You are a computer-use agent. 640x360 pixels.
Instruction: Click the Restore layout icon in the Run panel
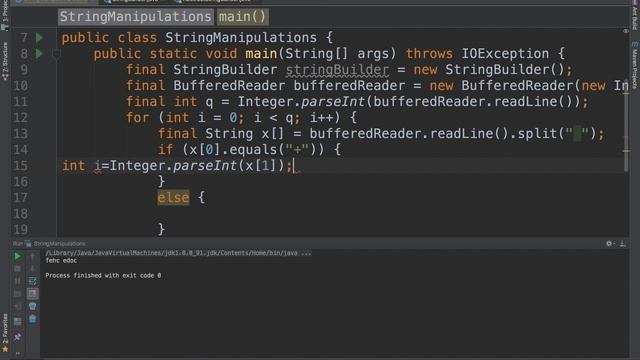coord(18,322)
